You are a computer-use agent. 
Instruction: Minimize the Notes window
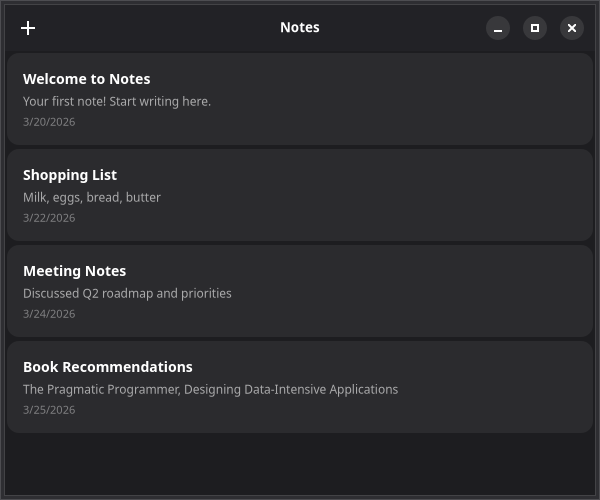pyautogui.click(x=498, y=28)
